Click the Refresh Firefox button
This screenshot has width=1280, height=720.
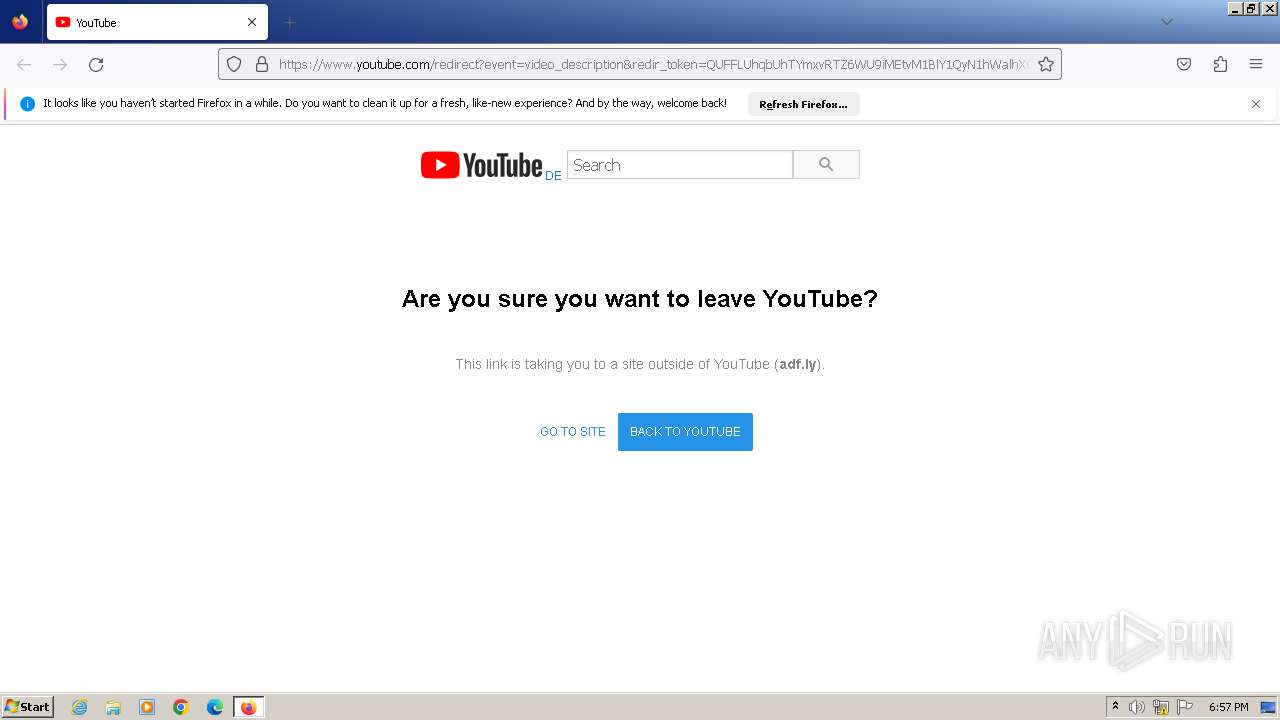point(803,104)
